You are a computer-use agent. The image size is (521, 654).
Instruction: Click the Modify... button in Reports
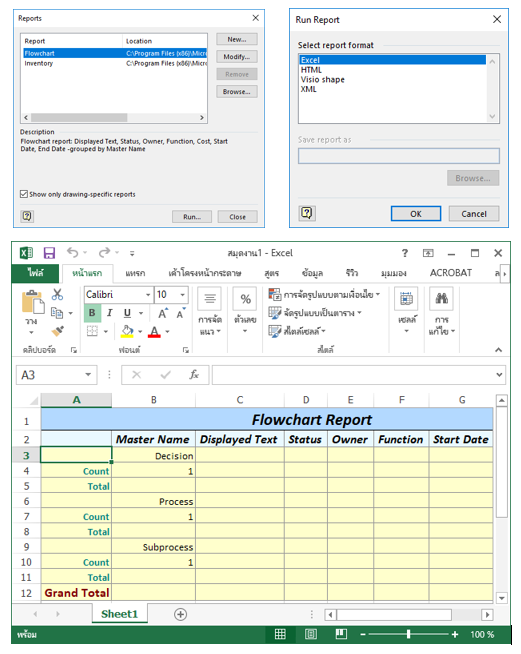tap(237, 57)
